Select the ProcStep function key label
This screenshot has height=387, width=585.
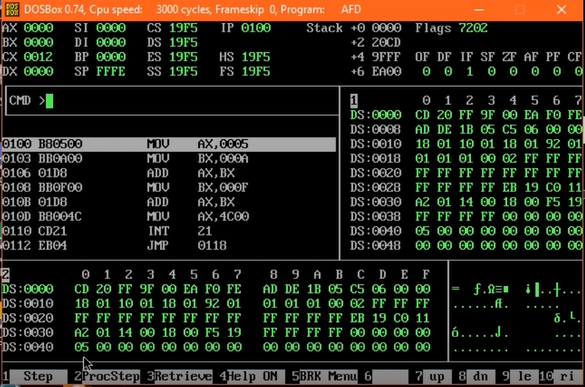111,376
